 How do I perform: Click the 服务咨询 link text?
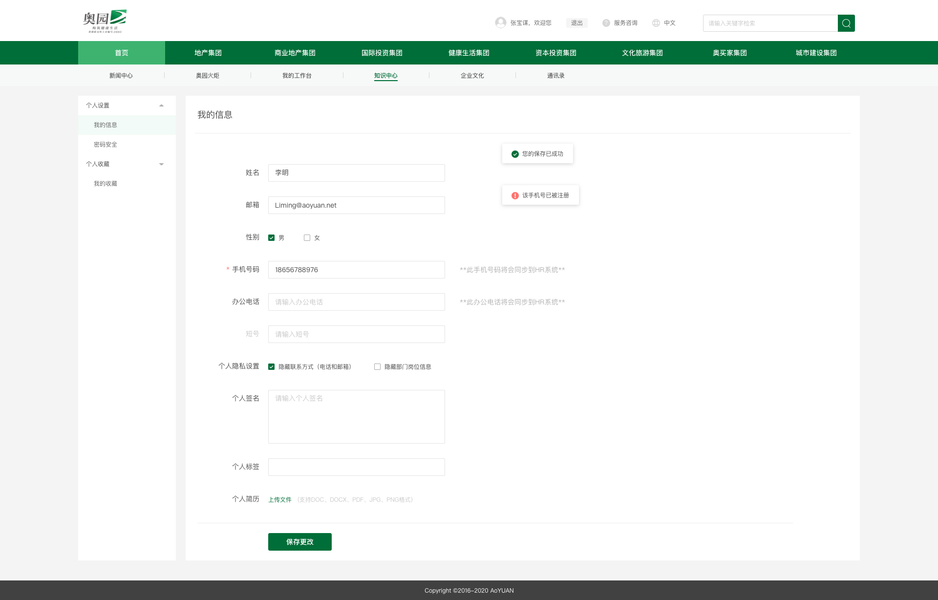click(x=626, y=23)
